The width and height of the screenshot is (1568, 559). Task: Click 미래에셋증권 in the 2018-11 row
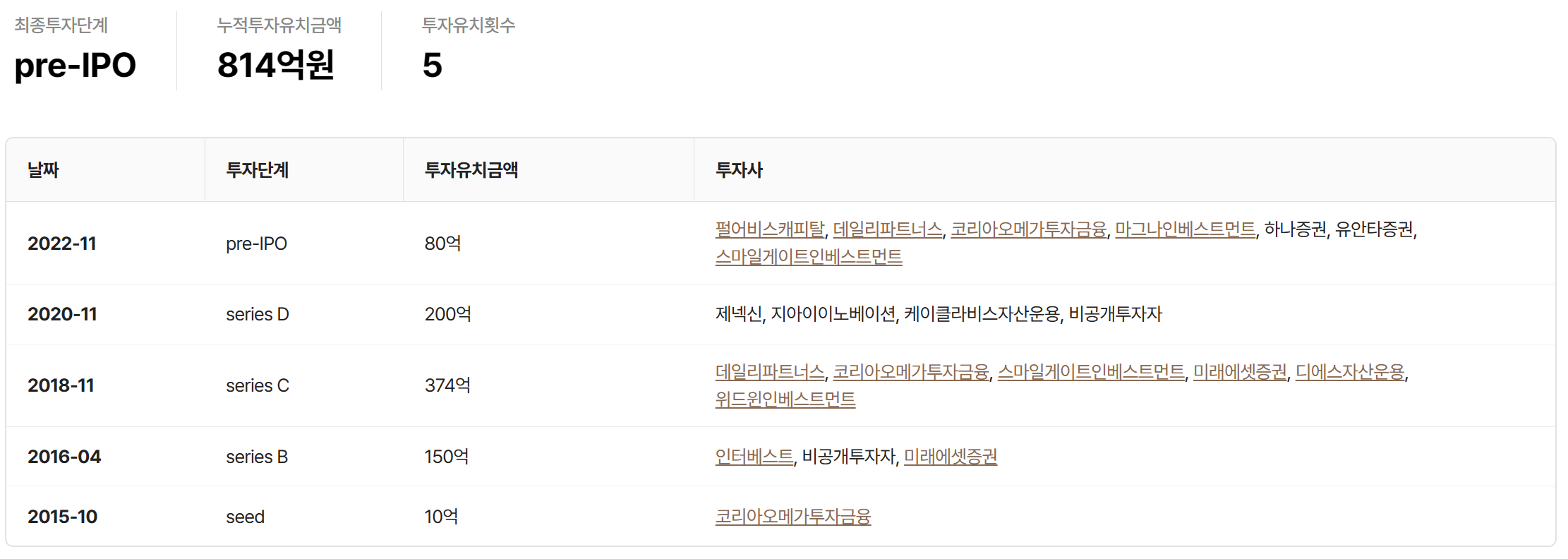tap(1240, 372)
